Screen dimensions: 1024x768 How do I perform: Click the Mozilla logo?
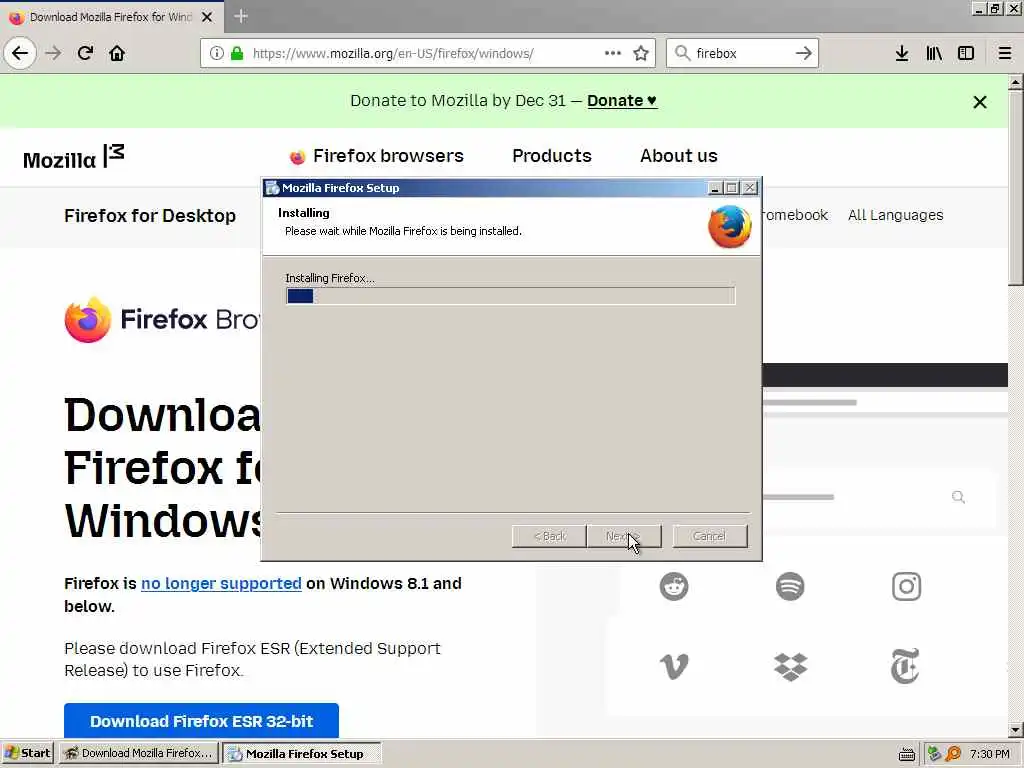pos(73,157)
